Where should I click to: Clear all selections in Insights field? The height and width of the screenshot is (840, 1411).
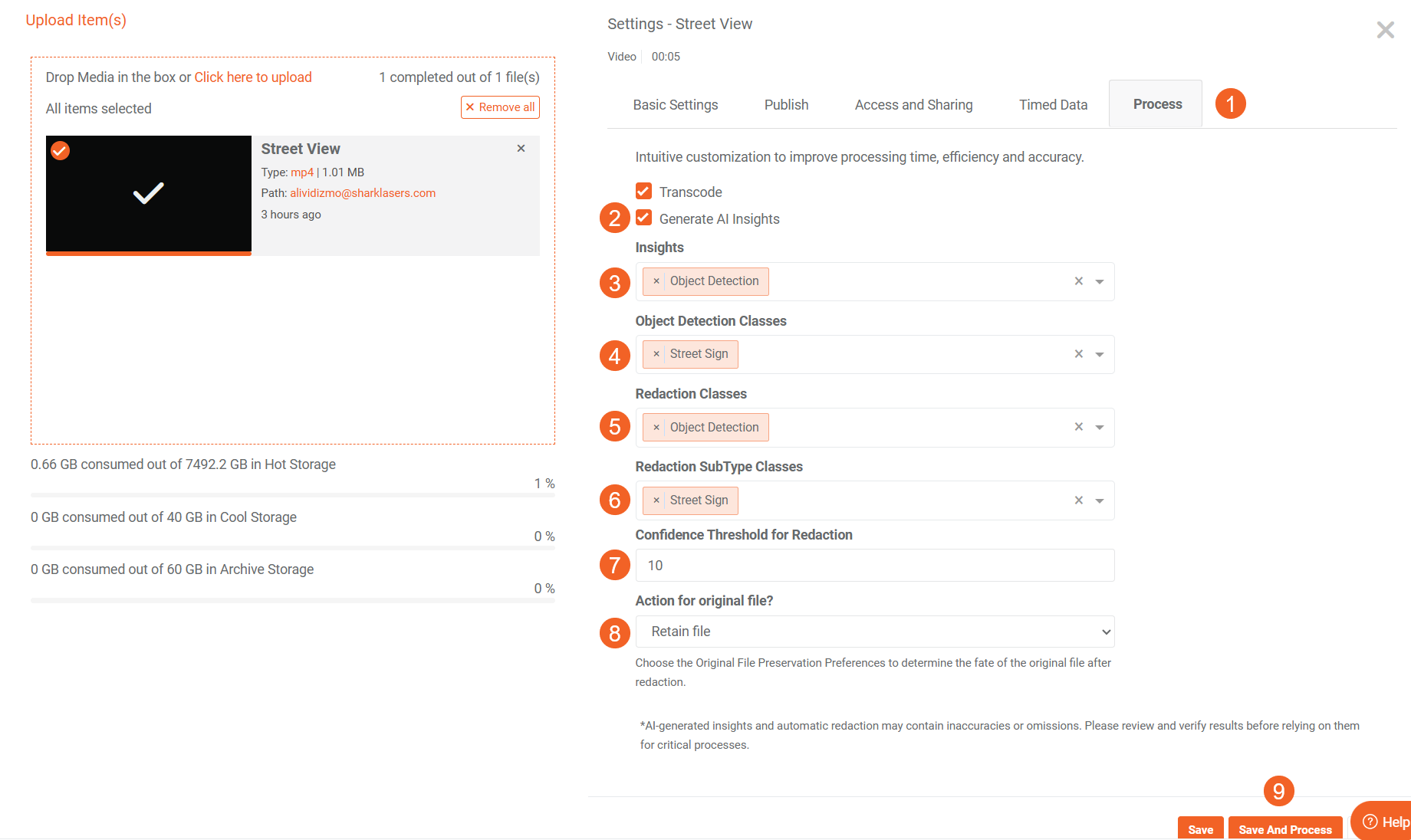(x=1078, y=281)
